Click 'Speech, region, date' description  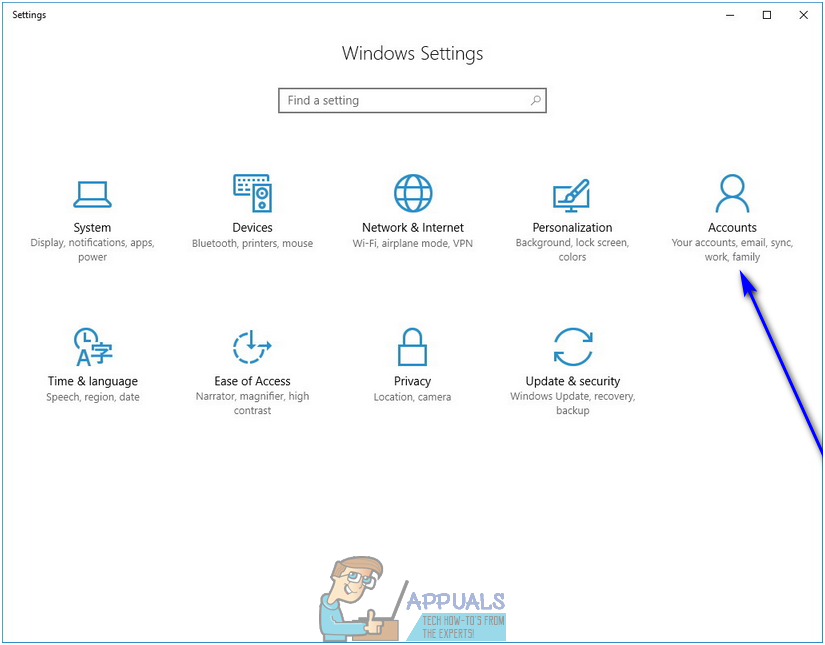[93, 397]
